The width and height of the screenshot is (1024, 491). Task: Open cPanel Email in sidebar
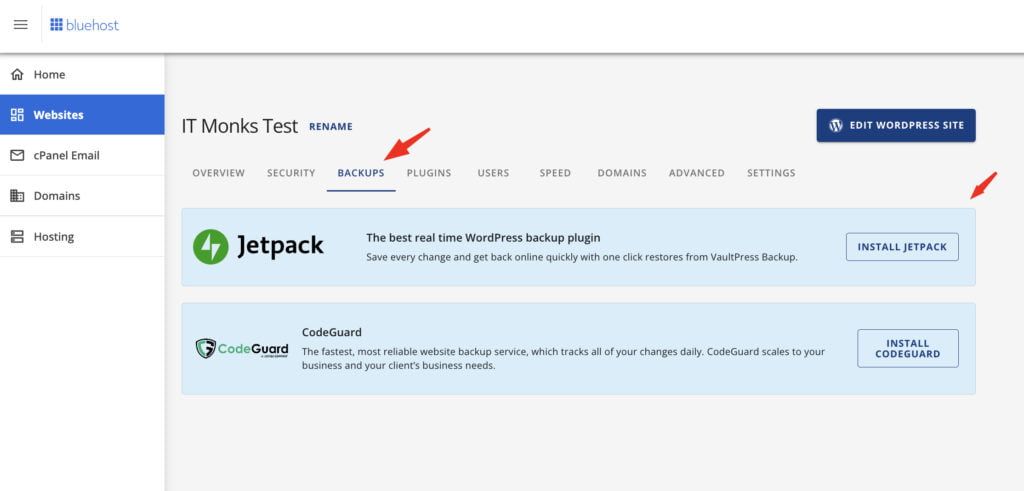[82, 155]
